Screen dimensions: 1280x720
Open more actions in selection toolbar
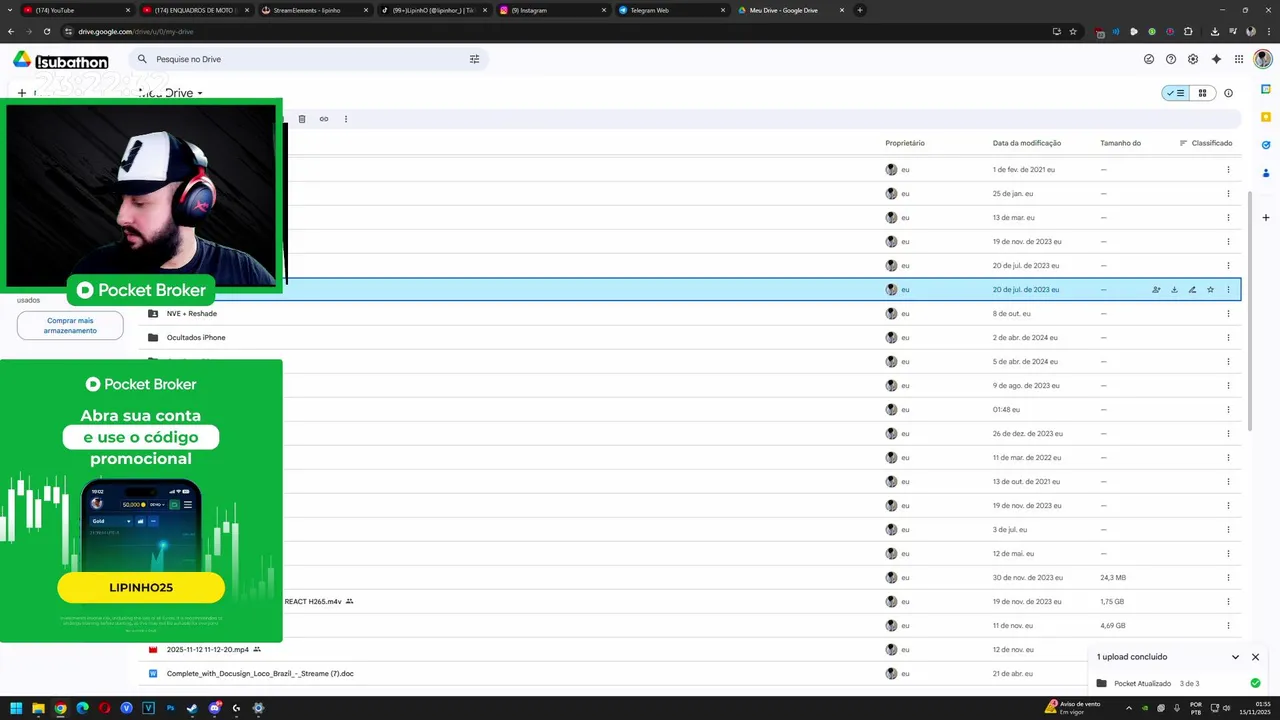click(x=346, y=119)
